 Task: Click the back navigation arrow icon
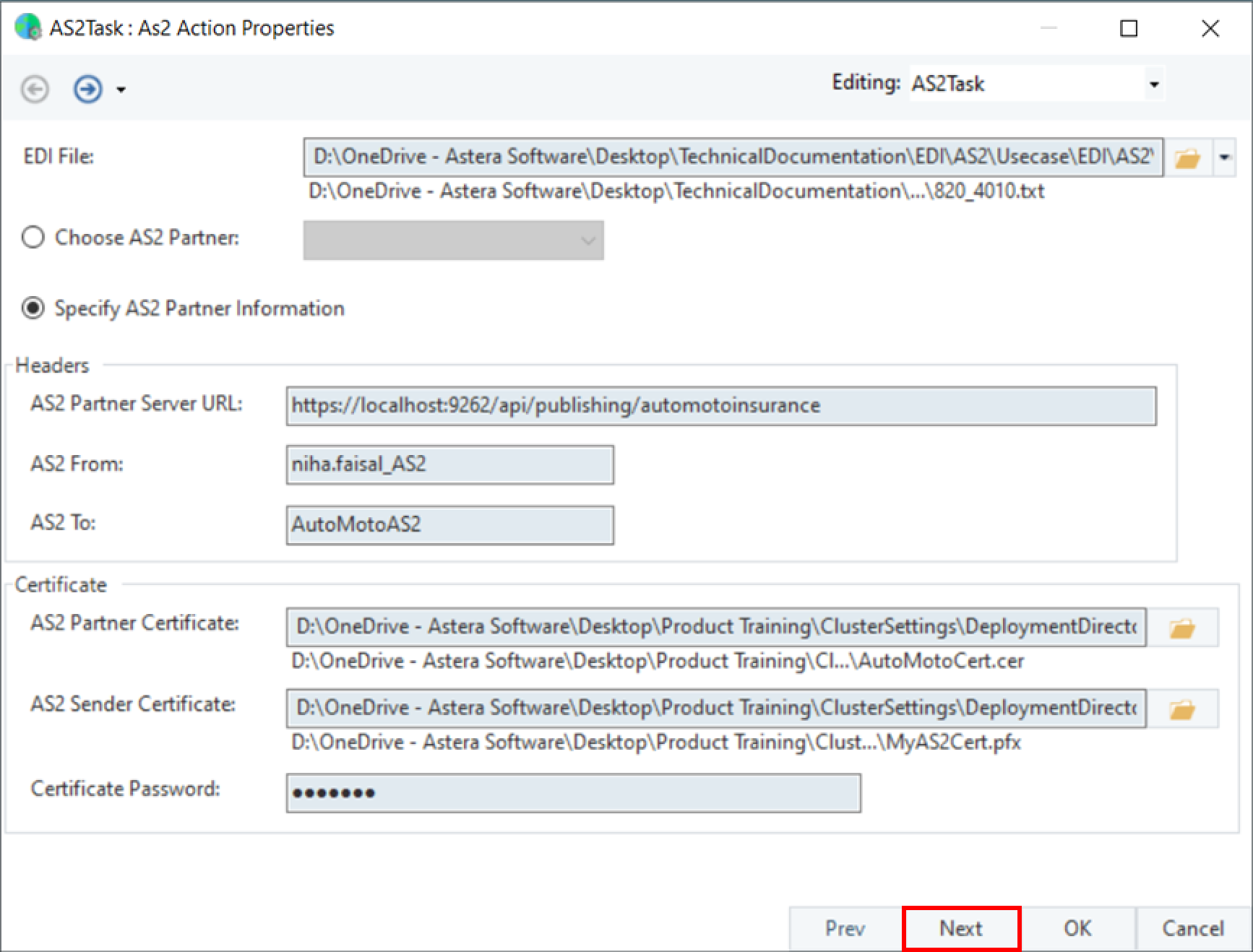[x=35, y=90]
